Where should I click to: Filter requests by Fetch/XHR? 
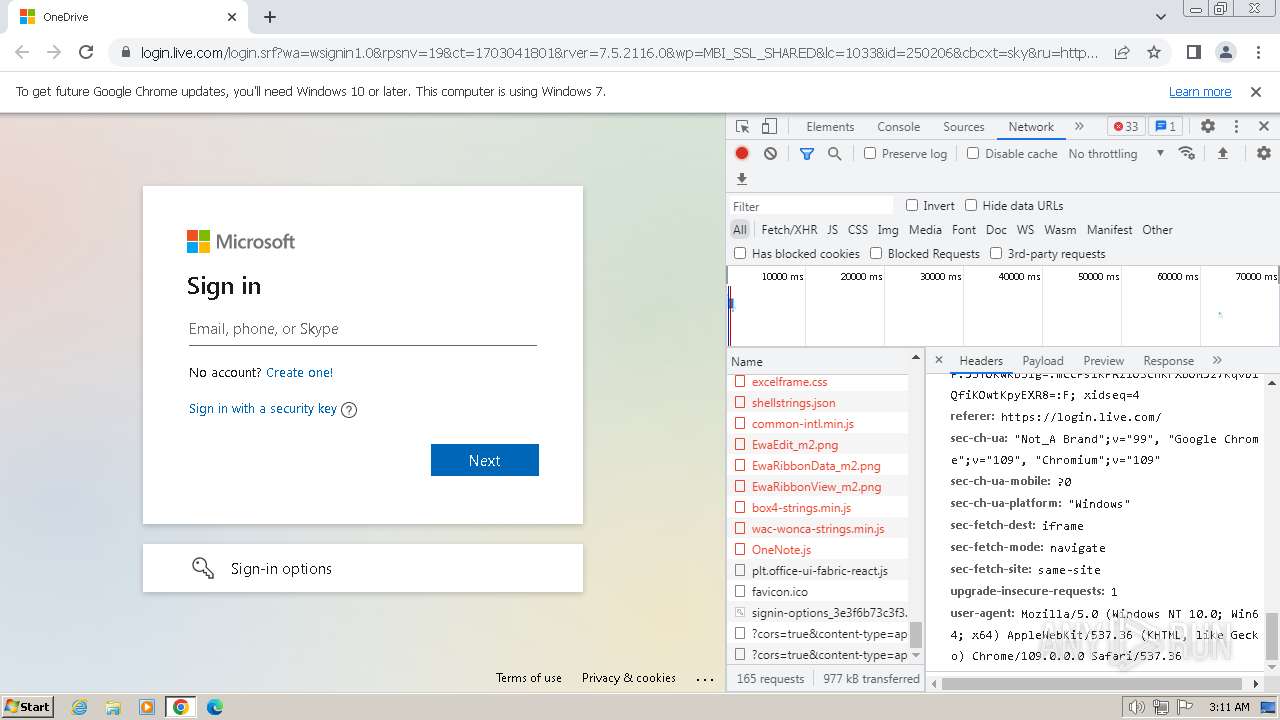coord(789,229)
